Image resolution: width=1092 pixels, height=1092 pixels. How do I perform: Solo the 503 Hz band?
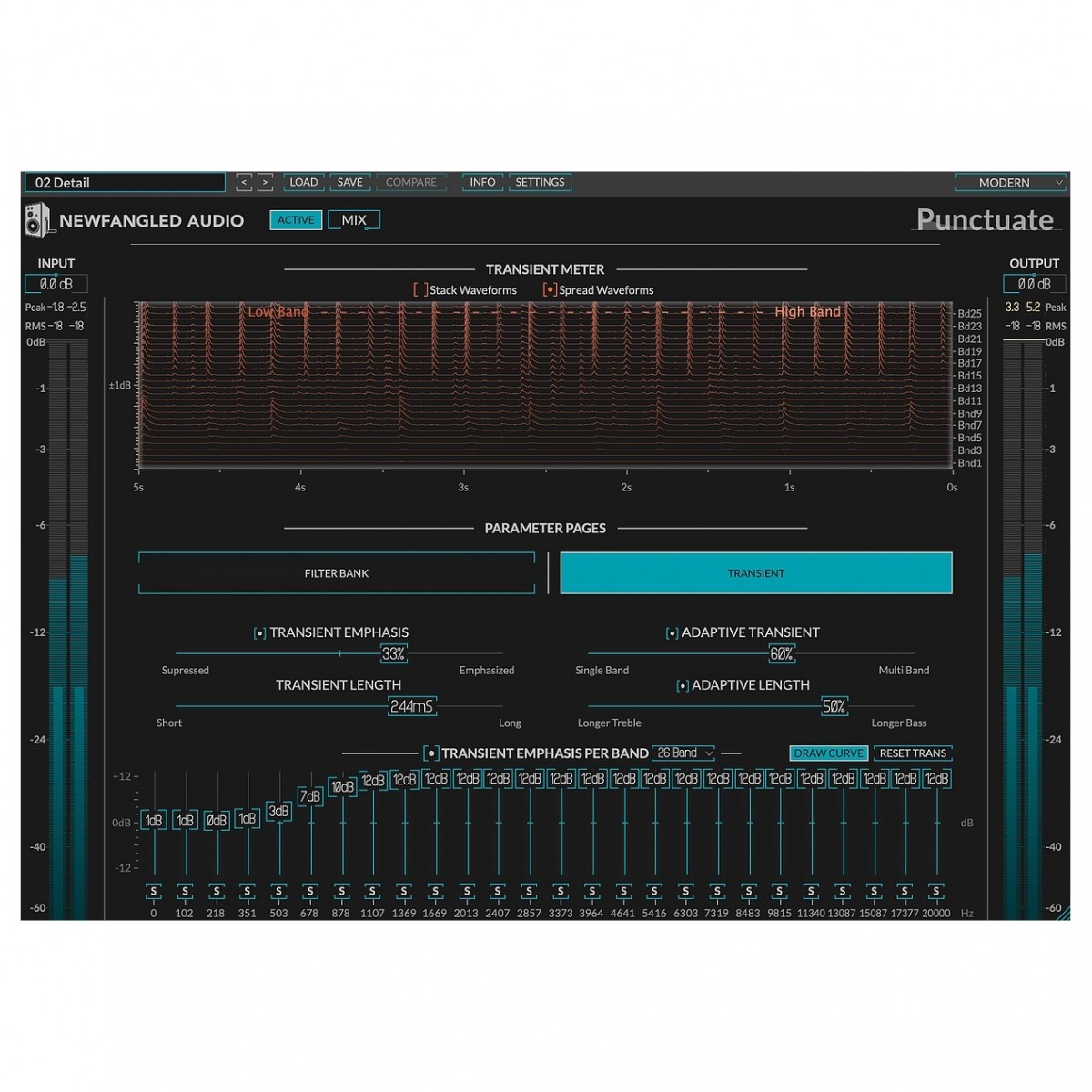[x=278, y=891]
